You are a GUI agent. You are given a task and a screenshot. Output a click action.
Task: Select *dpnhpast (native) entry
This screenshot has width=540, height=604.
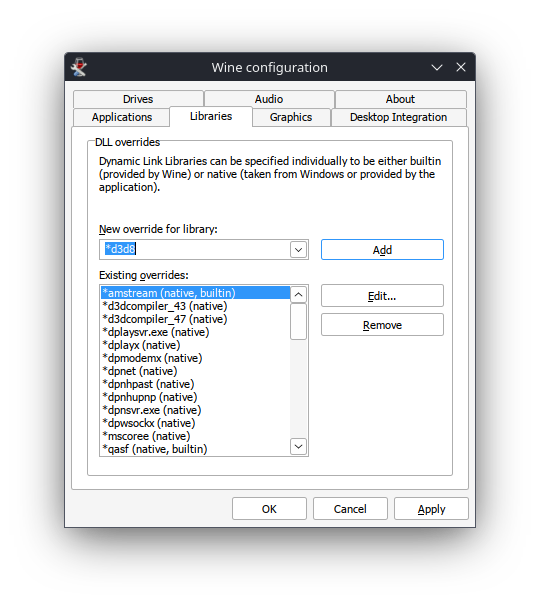[195, 384]
